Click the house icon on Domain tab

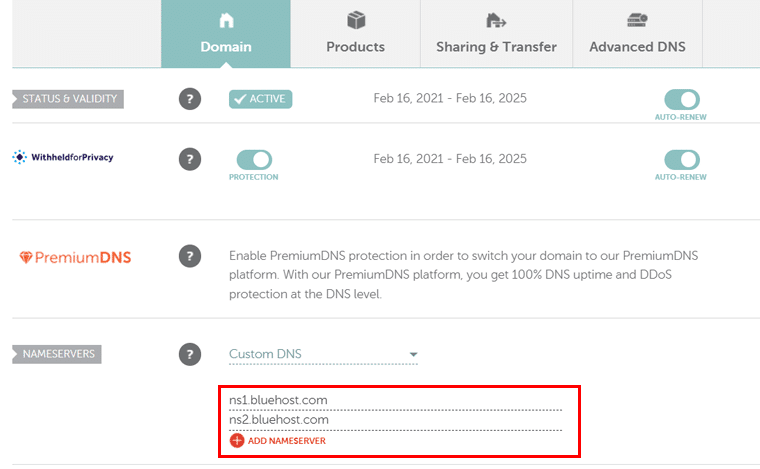tap(226, 20)
